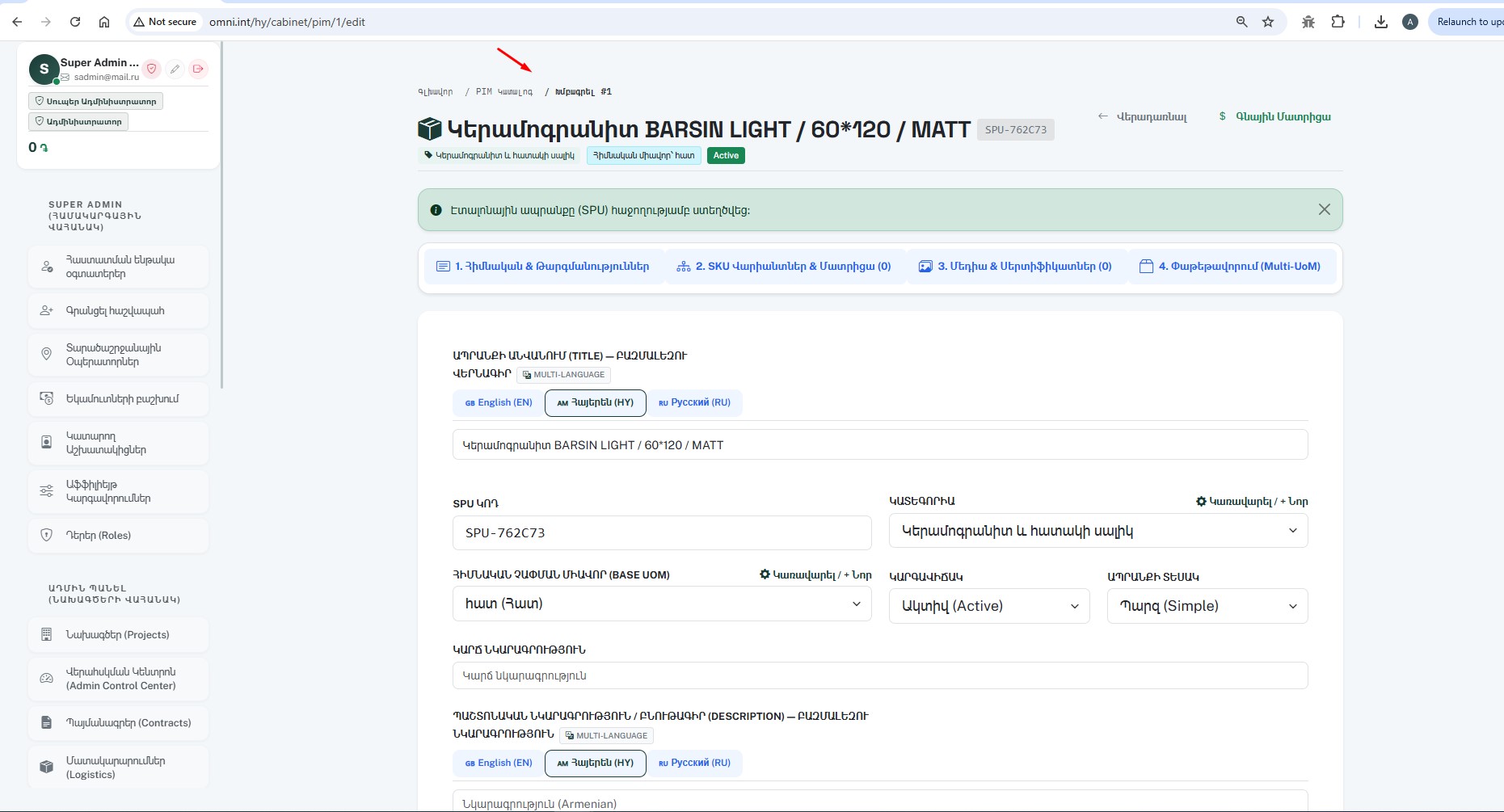This screenshot has height=812, width=1504.
Task: Switch to 4. Փաթեթավորում (Multi-UoM) tab
Action: 1230,266
